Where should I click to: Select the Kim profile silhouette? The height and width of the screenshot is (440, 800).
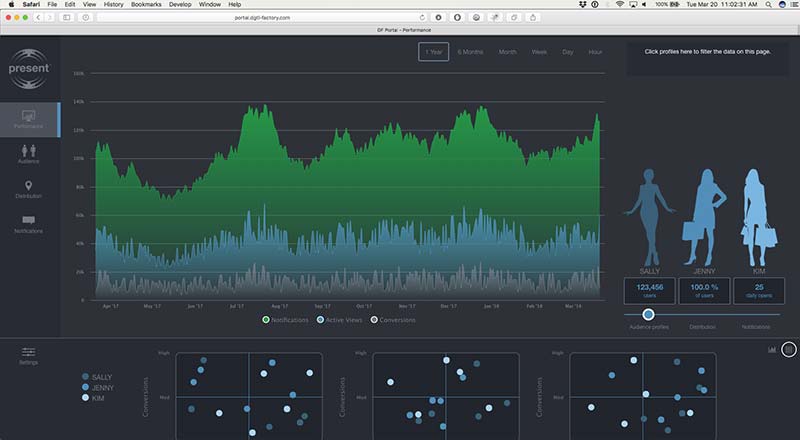coord(759,218)
